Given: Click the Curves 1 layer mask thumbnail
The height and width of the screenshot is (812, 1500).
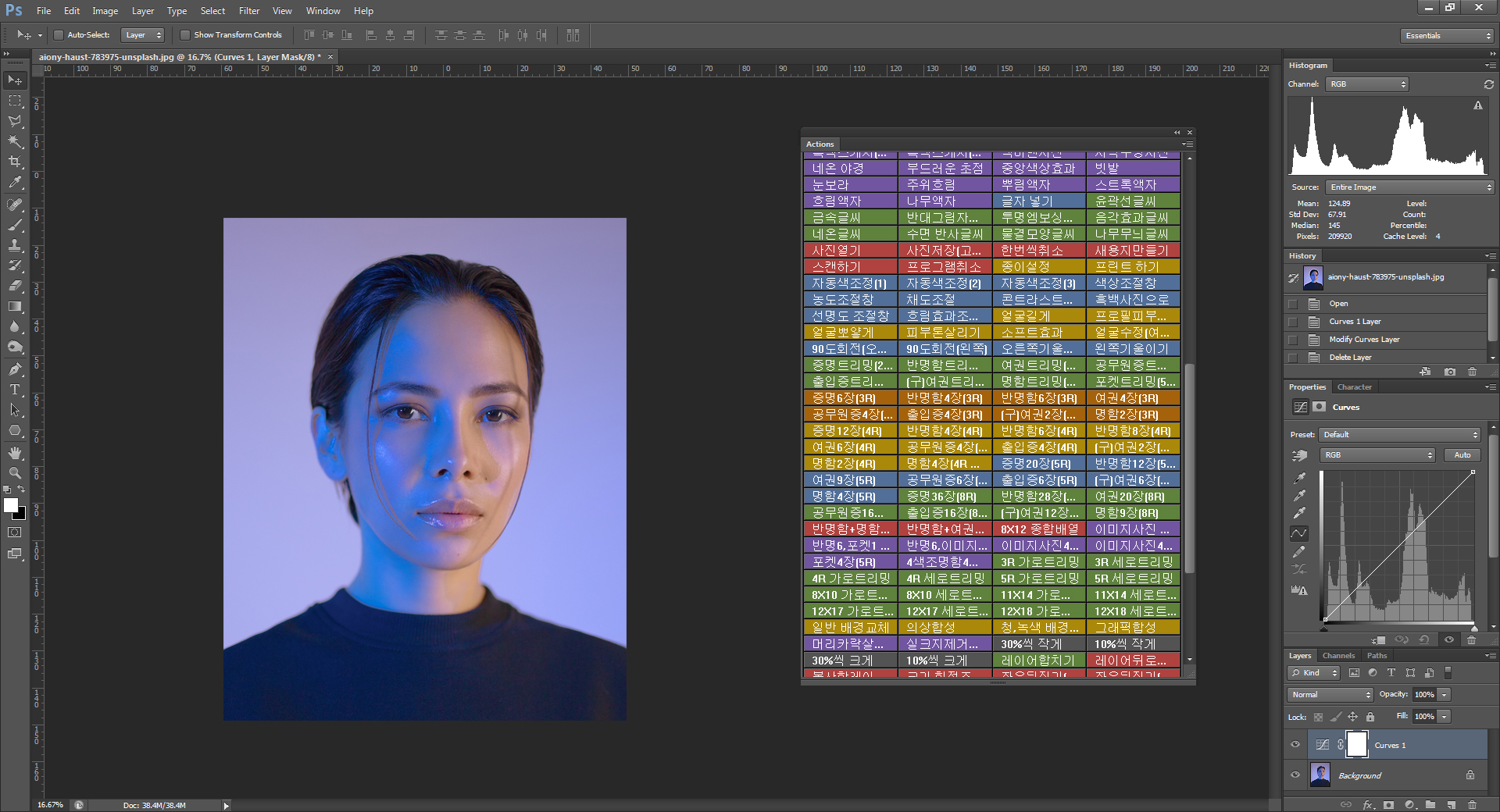Looking at the screenshot, I should coord(1357,744).
